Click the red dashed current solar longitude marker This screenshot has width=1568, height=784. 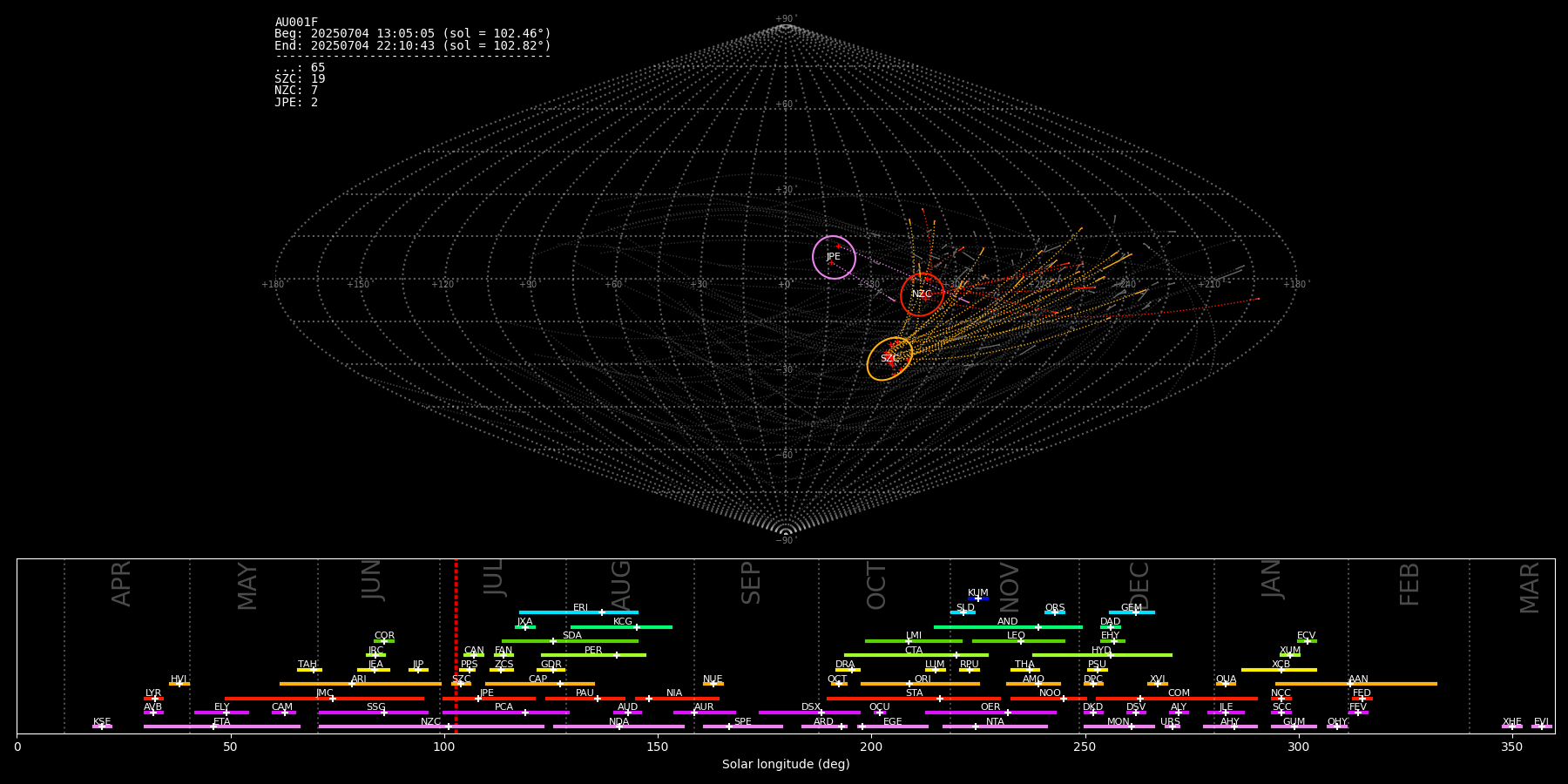point(456,645)
